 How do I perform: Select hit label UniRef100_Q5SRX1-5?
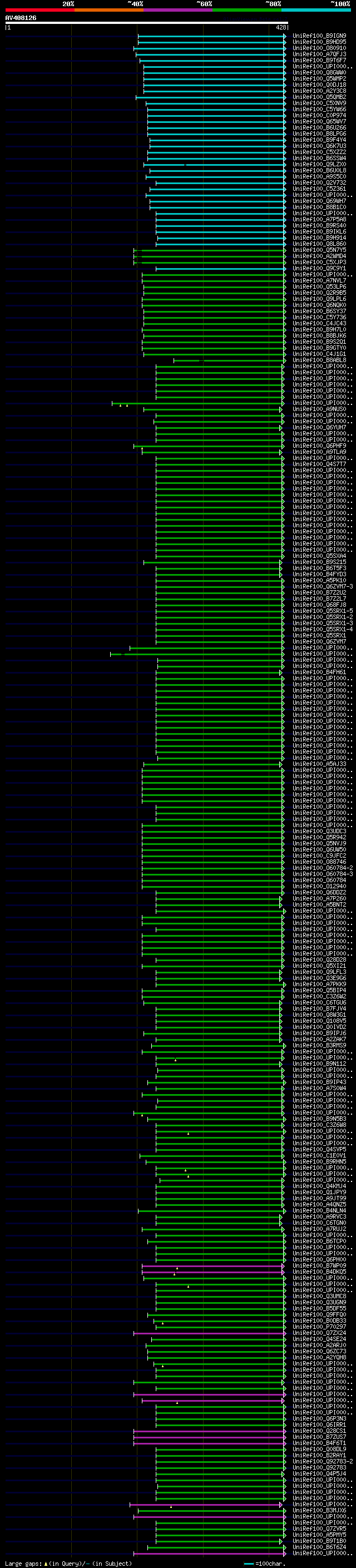[x=323, y=611]
